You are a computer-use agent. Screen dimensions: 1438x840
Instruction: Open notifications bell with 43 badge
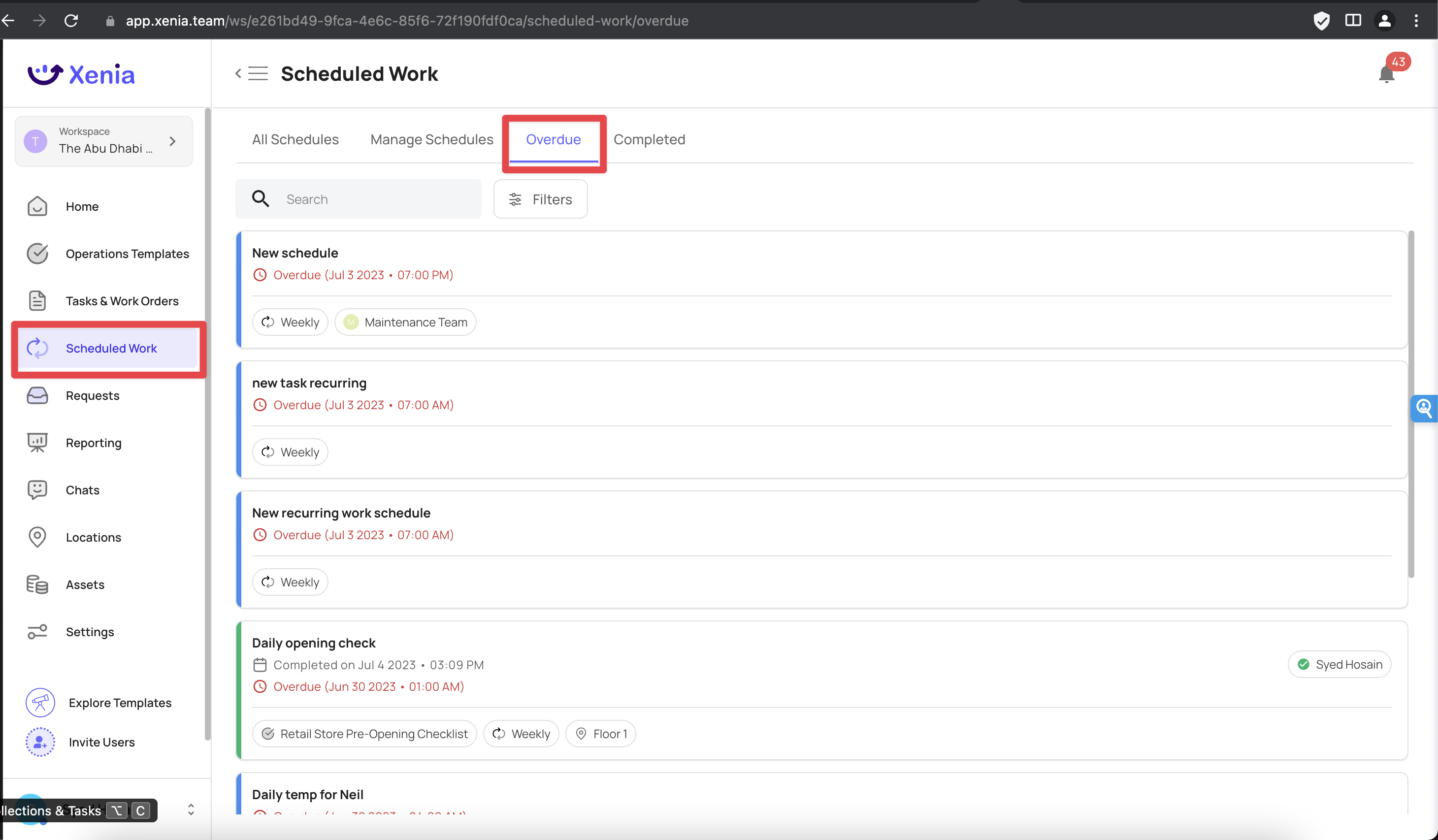click(1386, 74)
